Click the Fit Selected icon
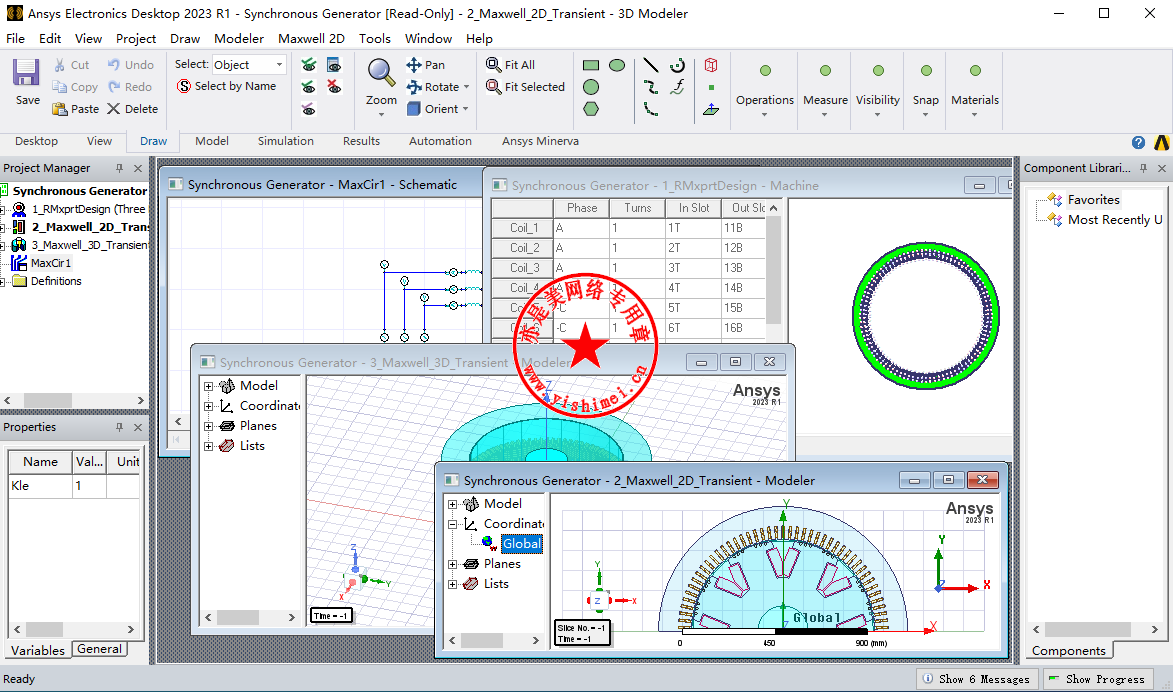The image size is (1173, 692). (x=494, y=87)
